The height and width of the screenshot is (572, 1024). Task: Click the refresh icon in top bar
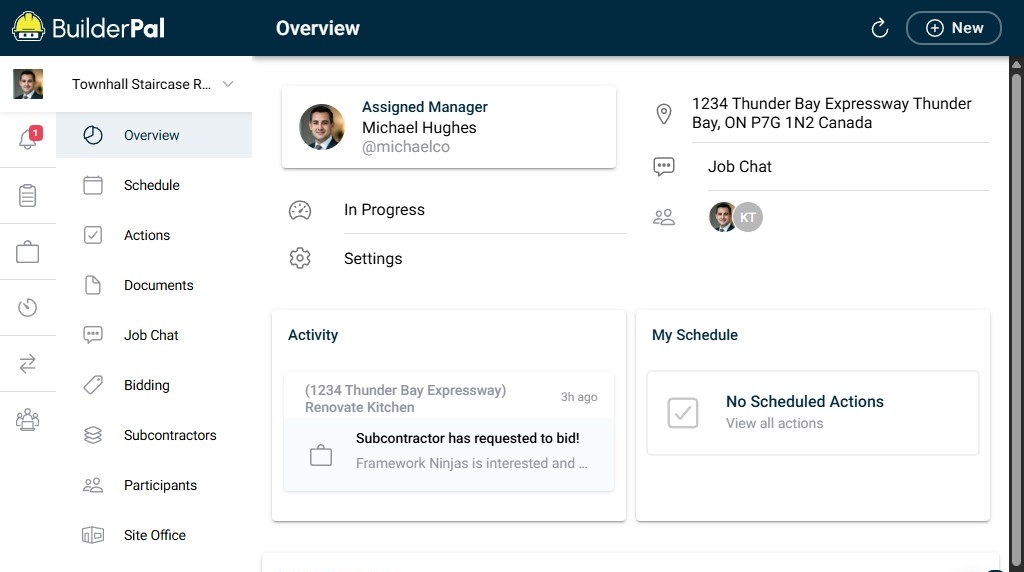tap(880, 28)
